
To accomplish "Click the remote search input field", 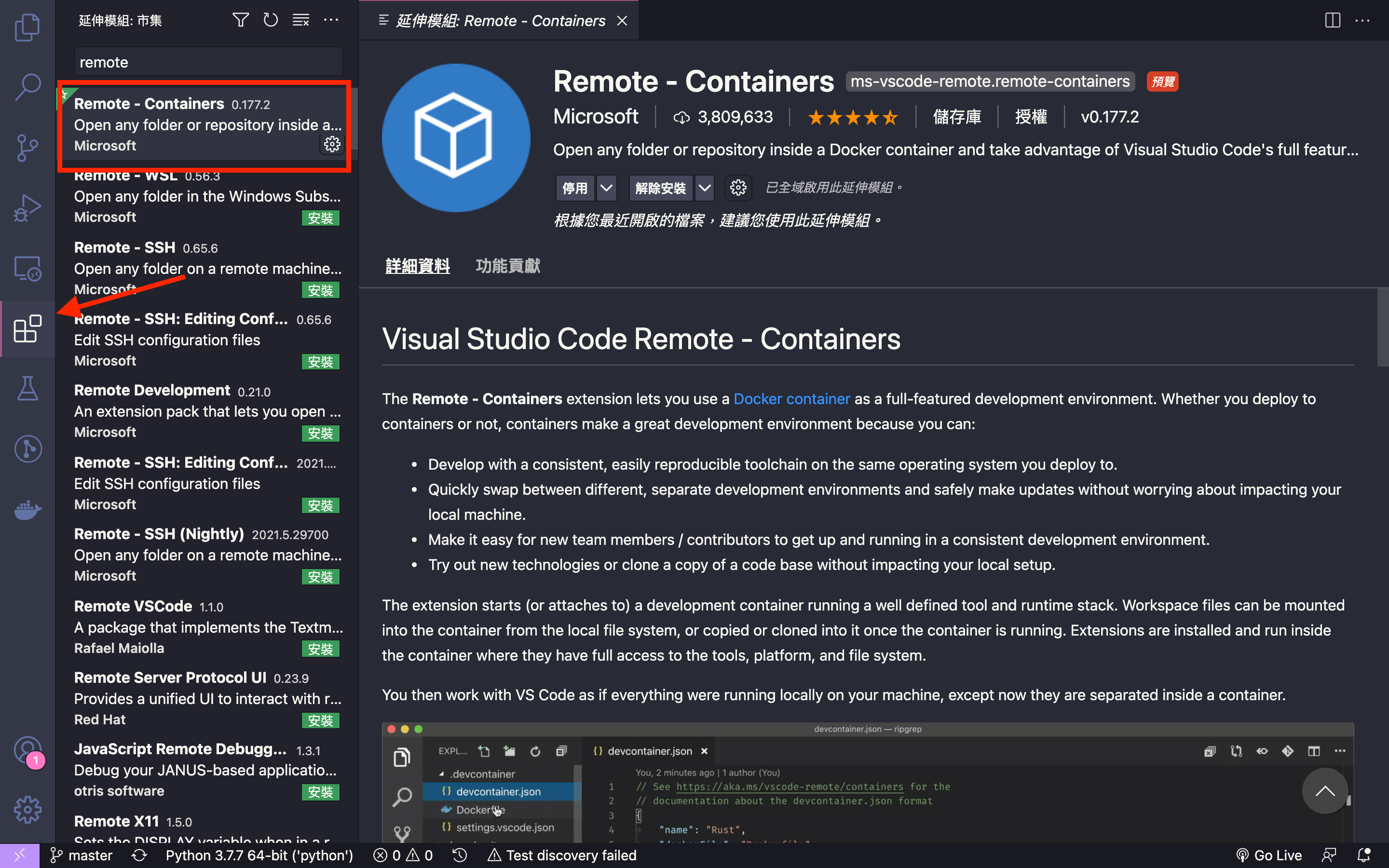I will [x=208, y=61].
